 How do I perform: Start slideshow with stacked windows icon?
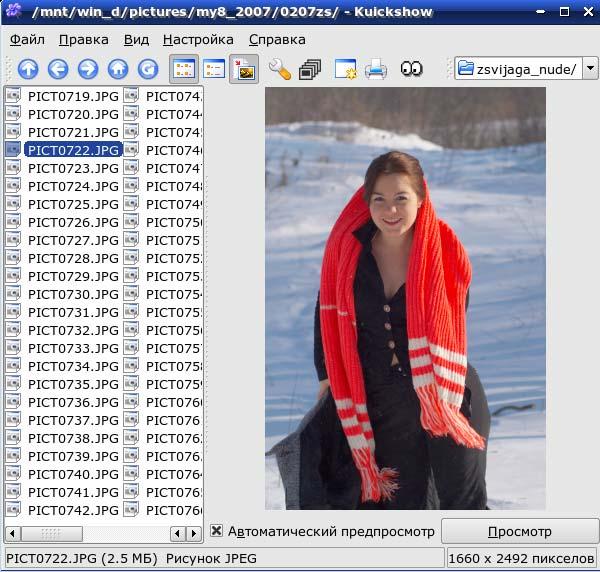pos(310,69)
